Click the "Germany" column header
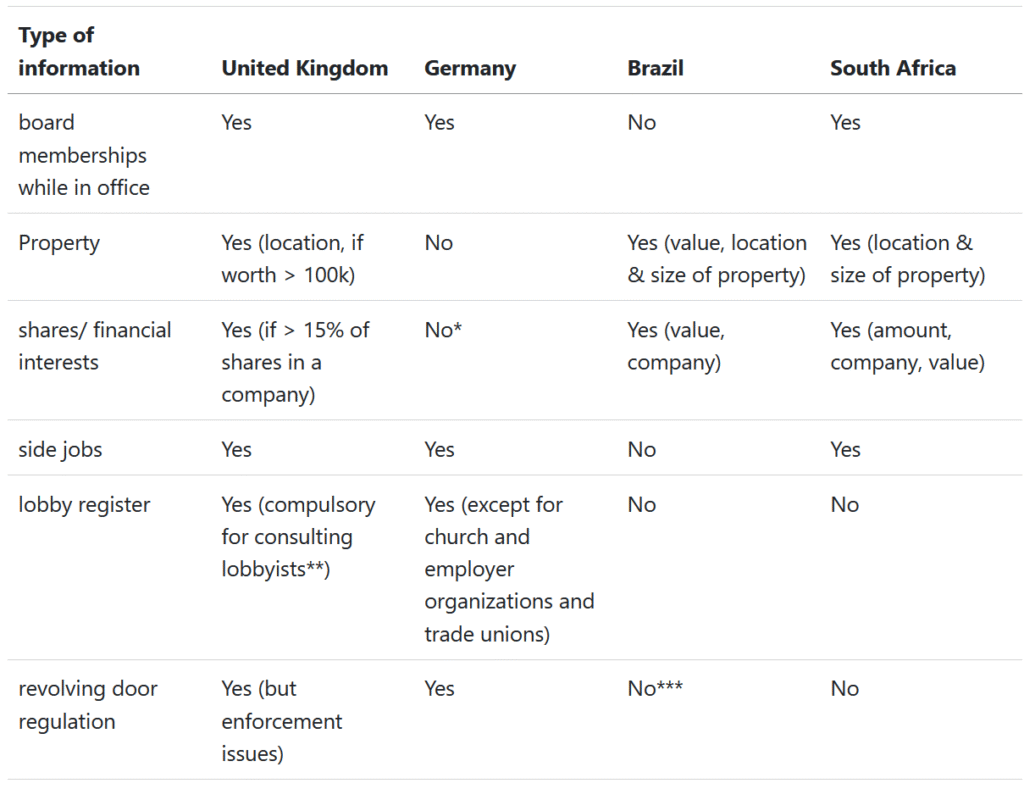The height and width of the screenshot is (789, 1024). pos(470,68)
